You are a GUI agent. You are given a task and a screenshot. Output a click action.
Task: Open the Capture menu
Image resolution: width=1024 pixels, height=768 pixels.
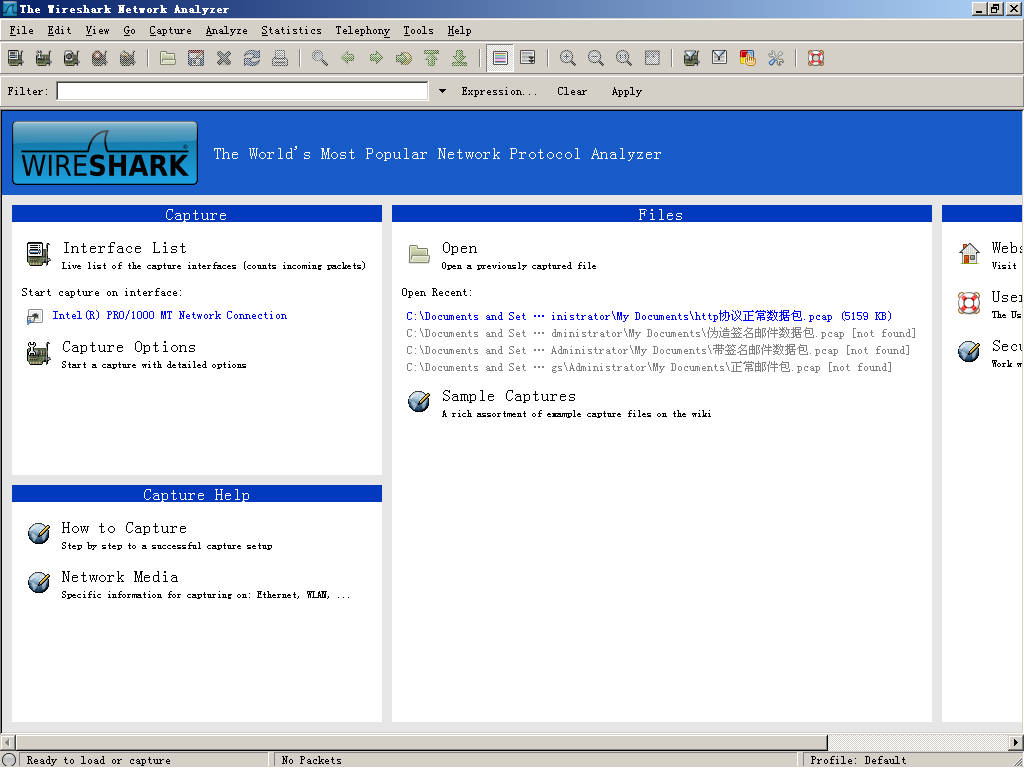point(170,31)
